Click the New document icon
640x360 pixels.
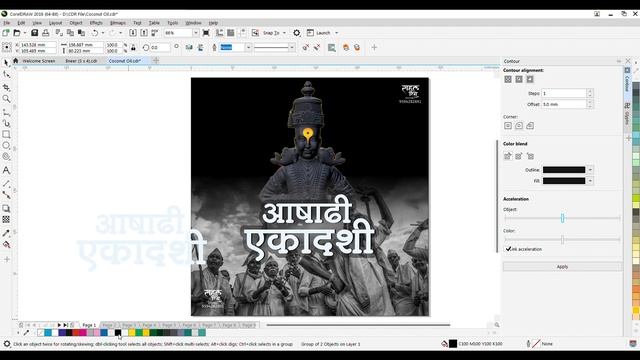point(6,33)
